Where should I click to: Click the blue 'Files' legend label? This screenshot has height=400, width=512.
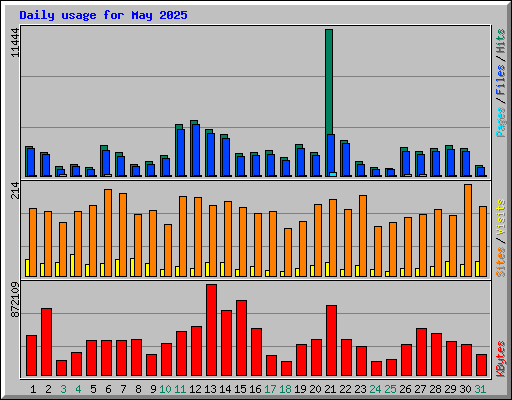(x=501, y=80)
